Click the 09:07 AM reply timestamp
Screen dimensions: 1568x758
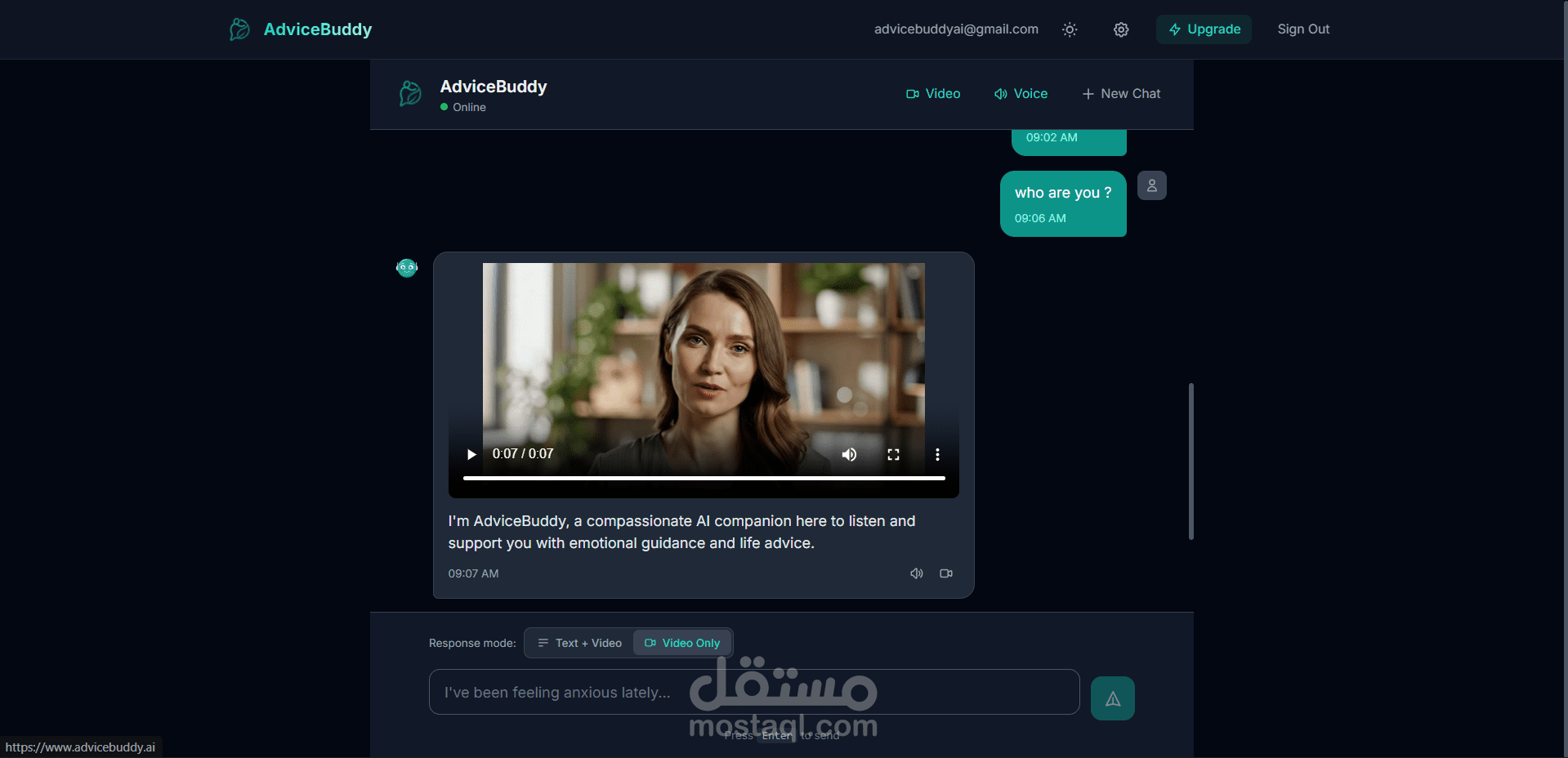473,573
